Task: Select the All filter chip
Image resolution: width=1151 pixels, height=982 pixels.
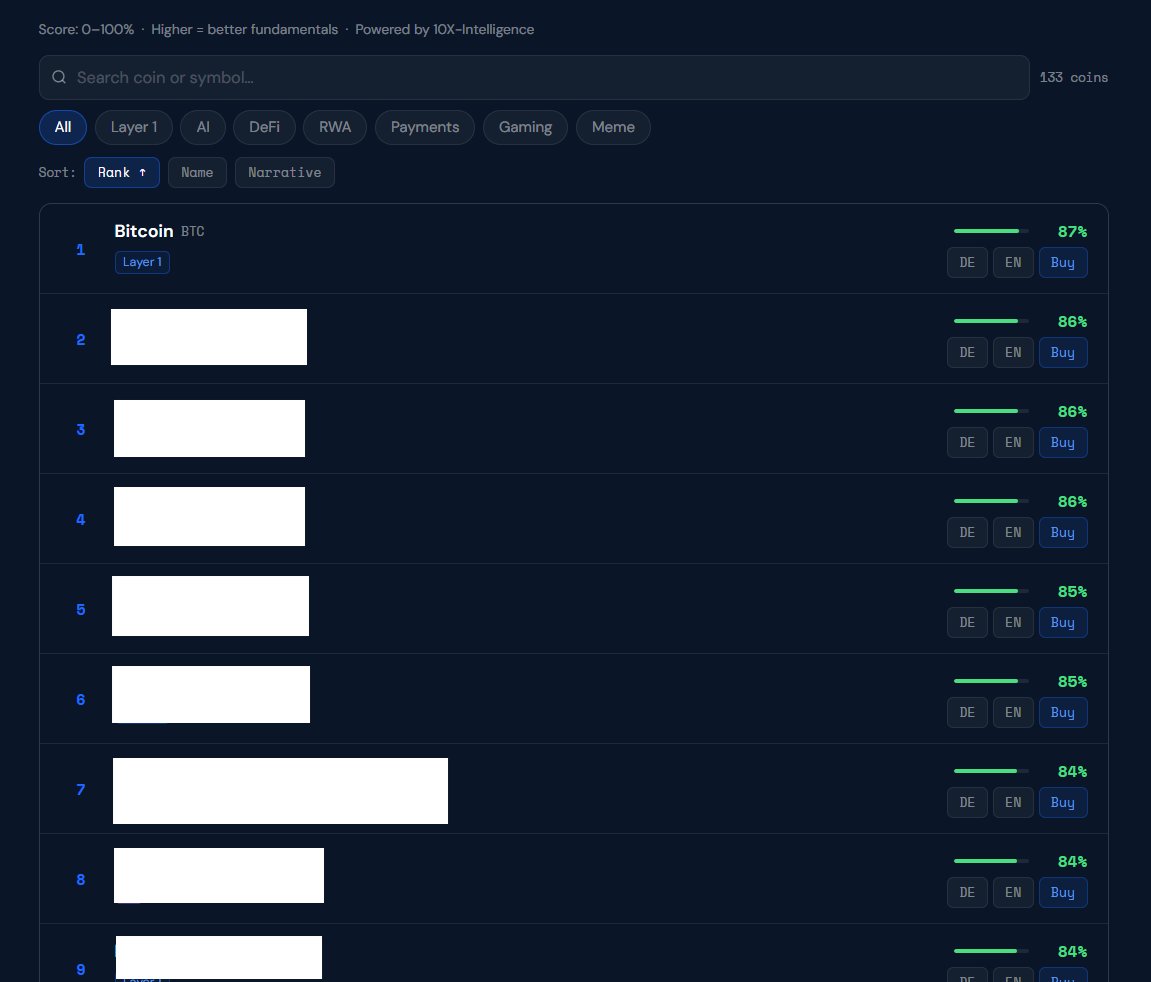Action: click(x=63, y=127)
